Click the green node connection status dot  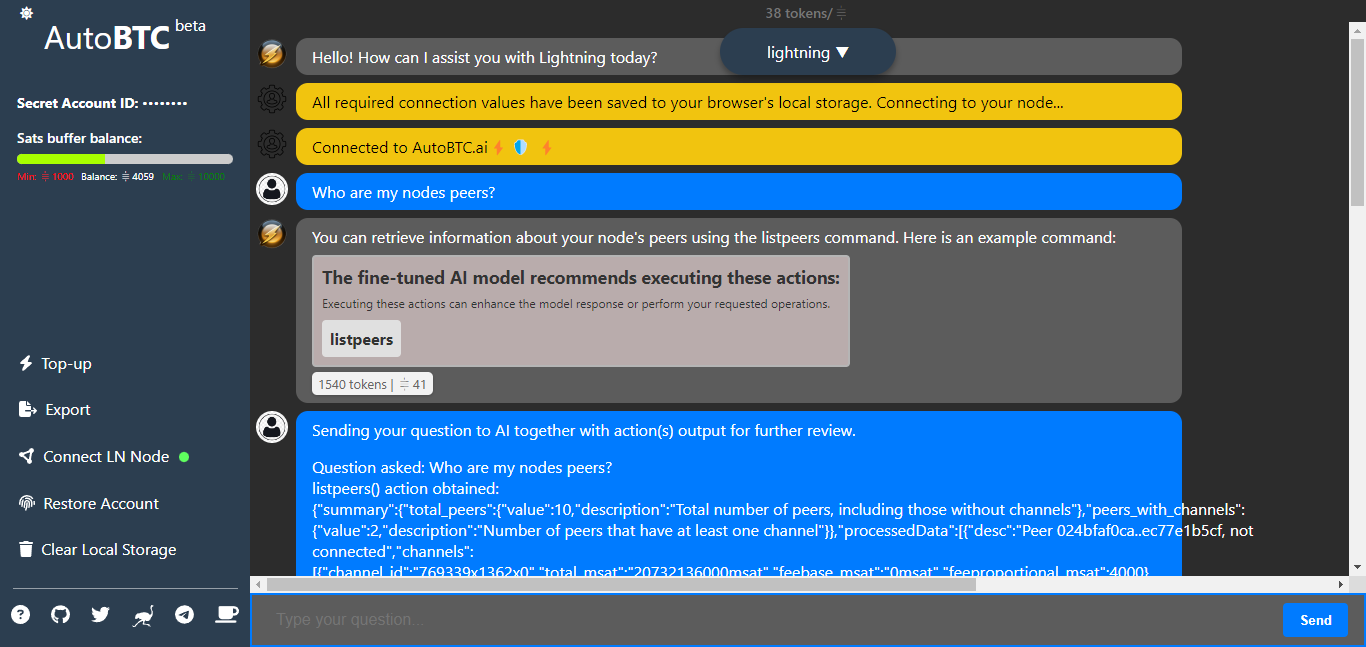(x=184, y=456)
